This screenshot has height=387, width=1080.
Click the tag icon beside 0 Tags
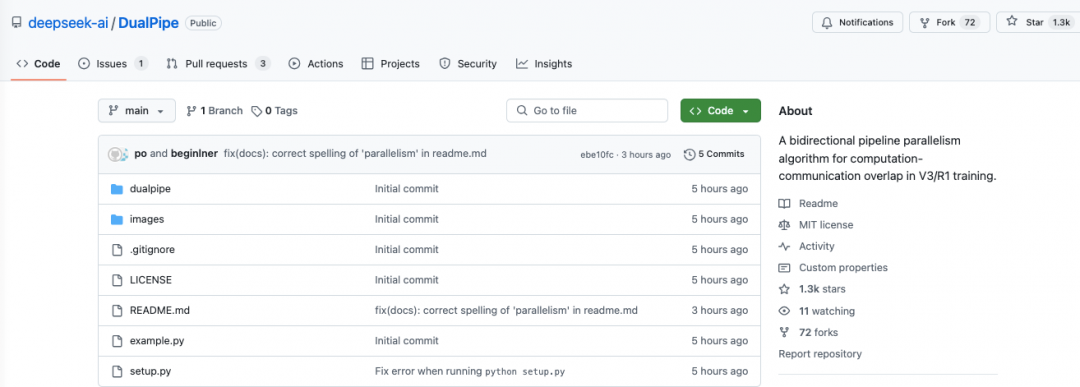[x=257, y=111]
